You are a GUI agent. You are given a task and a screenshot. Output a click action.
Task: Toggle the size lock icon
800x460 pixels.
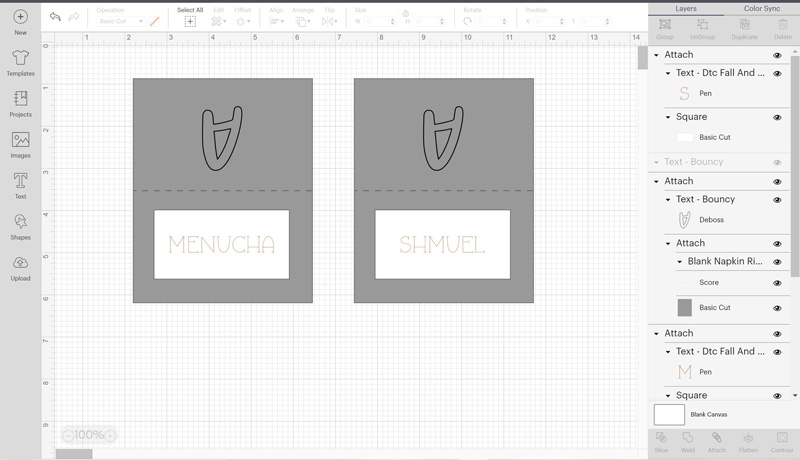(406, 14)
